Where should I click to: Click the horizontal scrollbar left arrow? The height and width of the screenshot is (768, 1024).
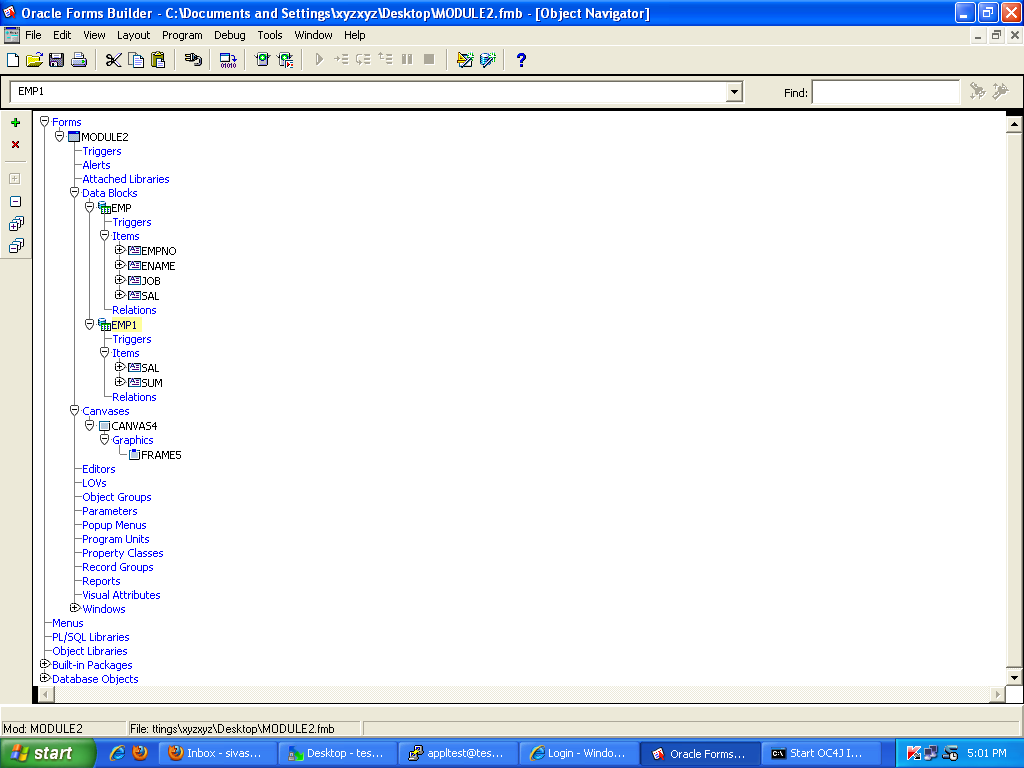point(46,694)
